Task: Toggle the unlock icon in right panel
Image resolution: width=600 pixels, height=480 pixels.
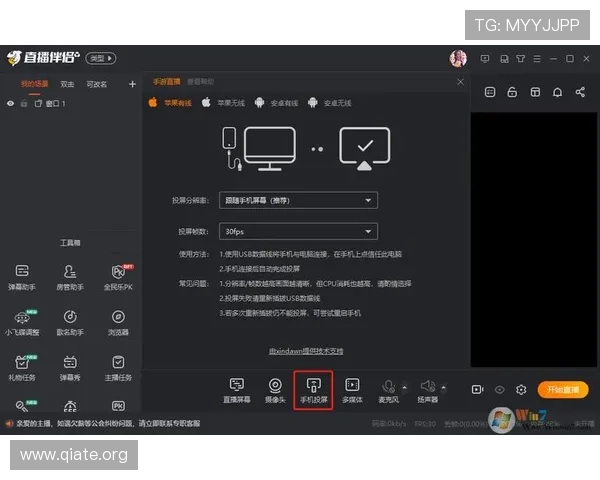Action: [x=512, y=92]
